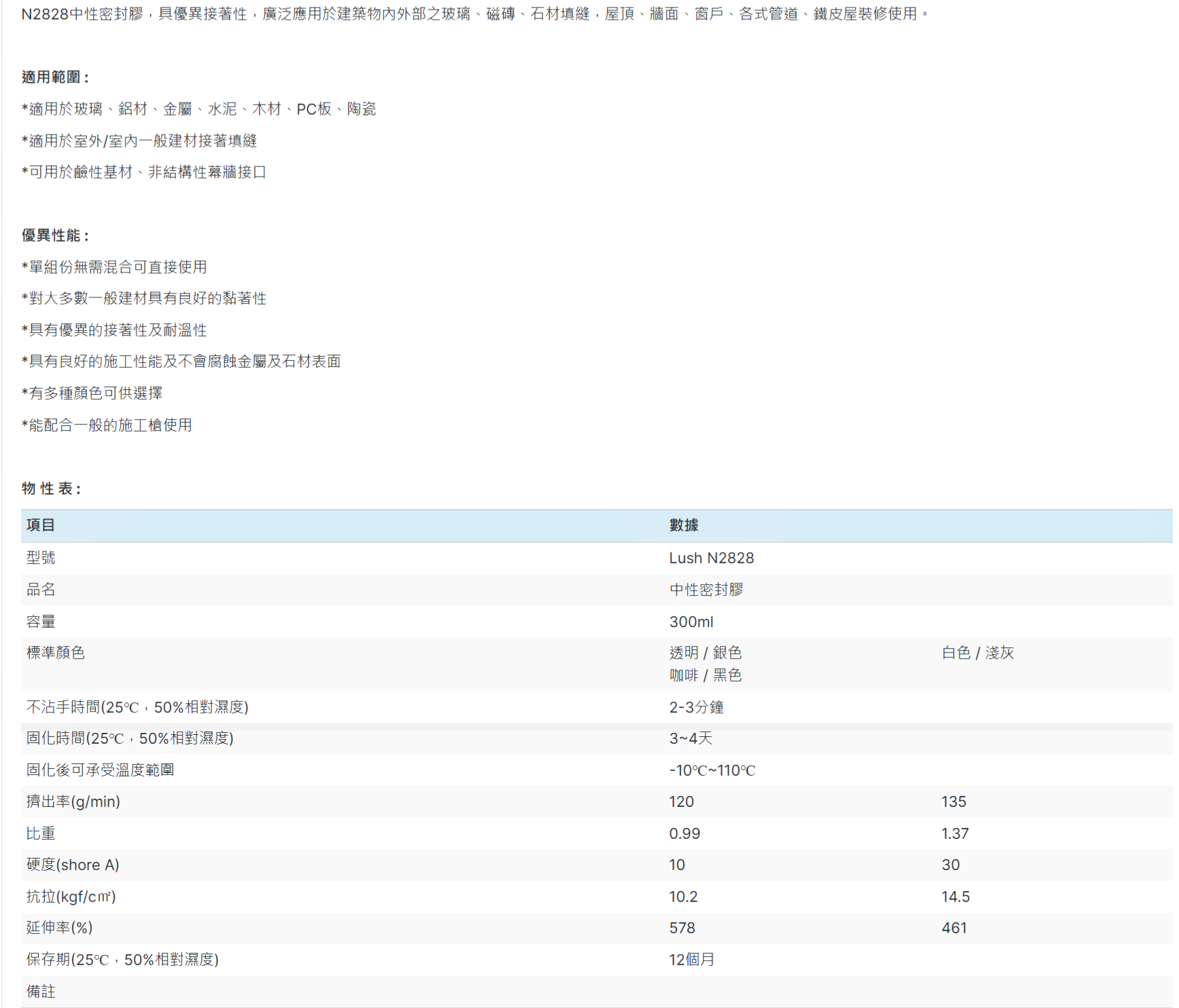
Task: Click the line 有多種顏色可供選擇
Action: point(92,393)
